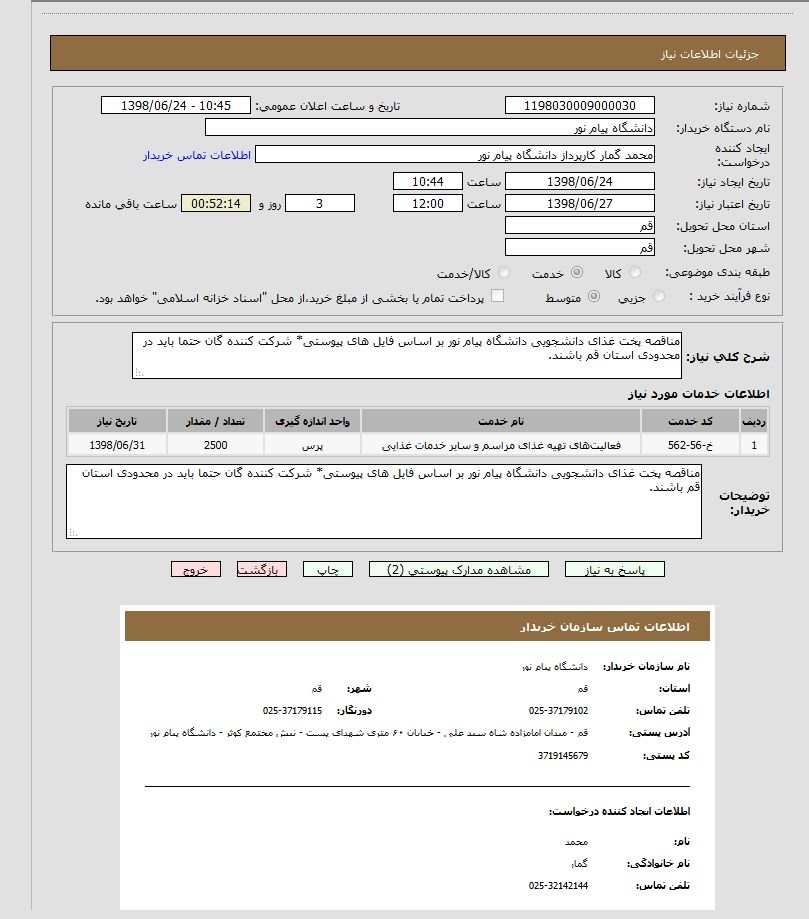This screenshot has width=809, height=919.
Task: Click the 'شهر محل تحویل' field
Action: coord(580,247)
